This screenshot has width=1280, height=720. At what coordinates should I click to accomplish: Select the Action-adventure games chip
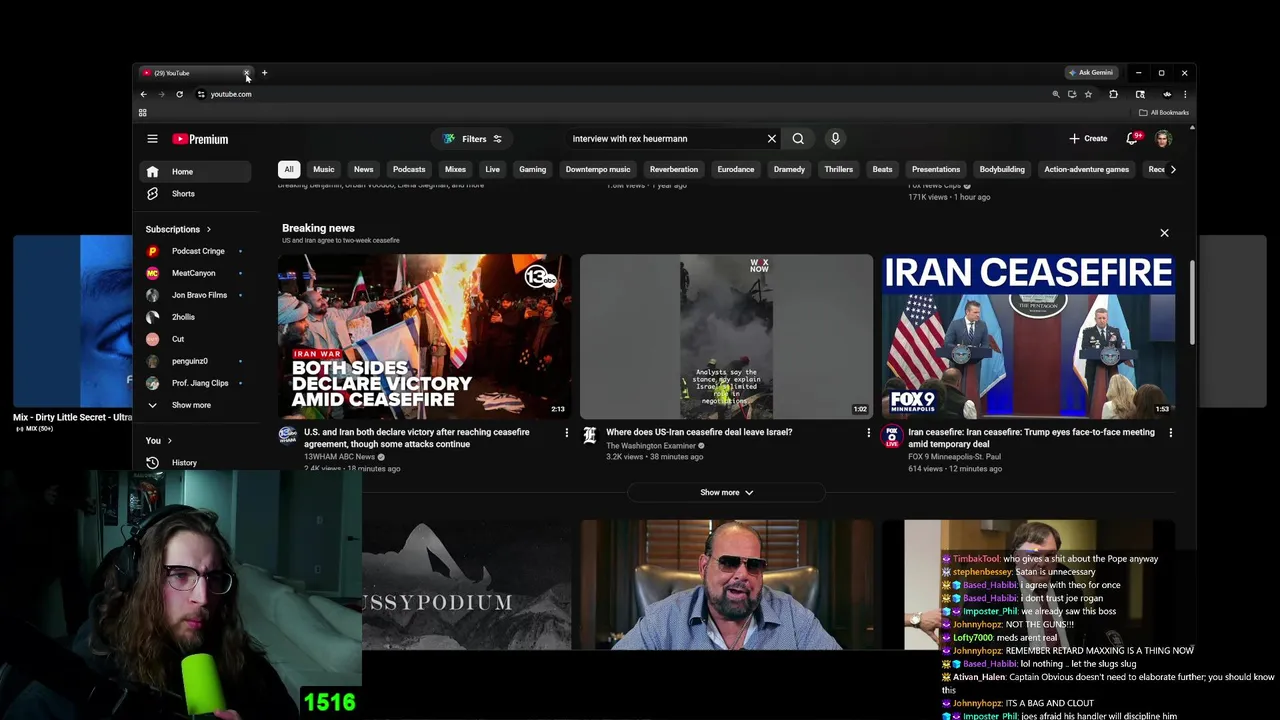click(x=1086, y=169)
